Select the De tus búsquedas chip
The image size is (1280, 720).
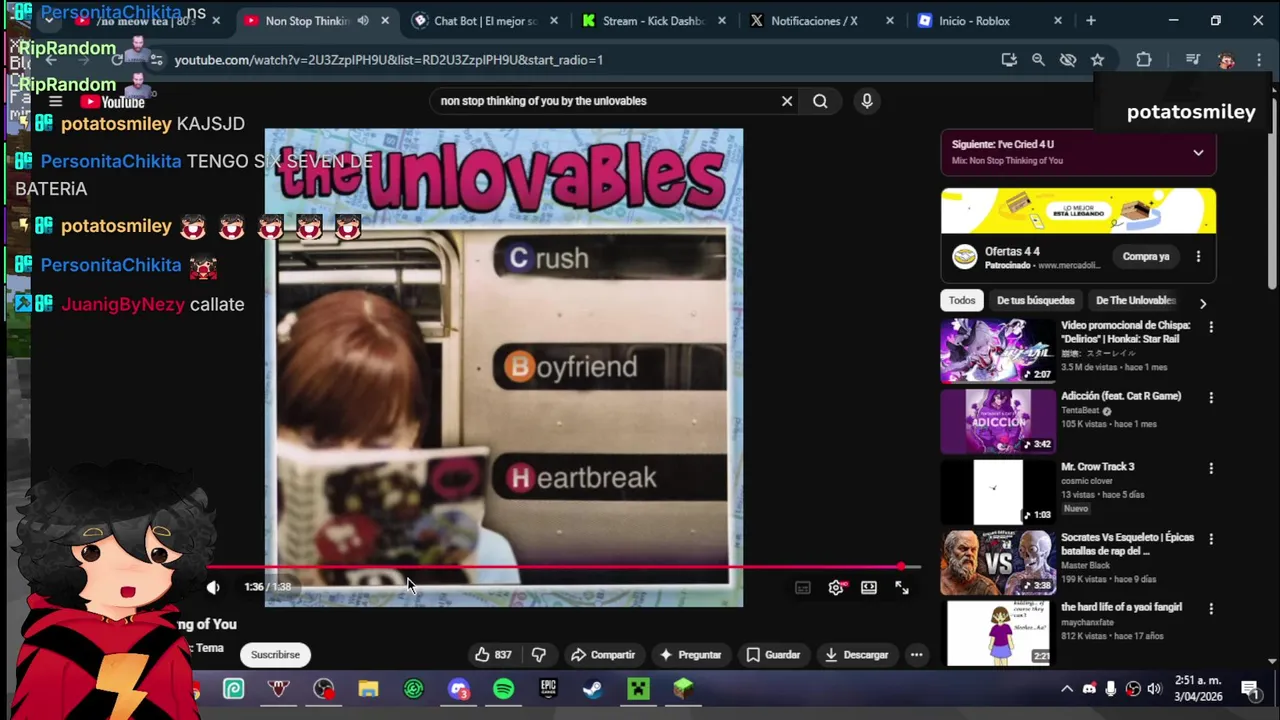tap(1035, 301)
